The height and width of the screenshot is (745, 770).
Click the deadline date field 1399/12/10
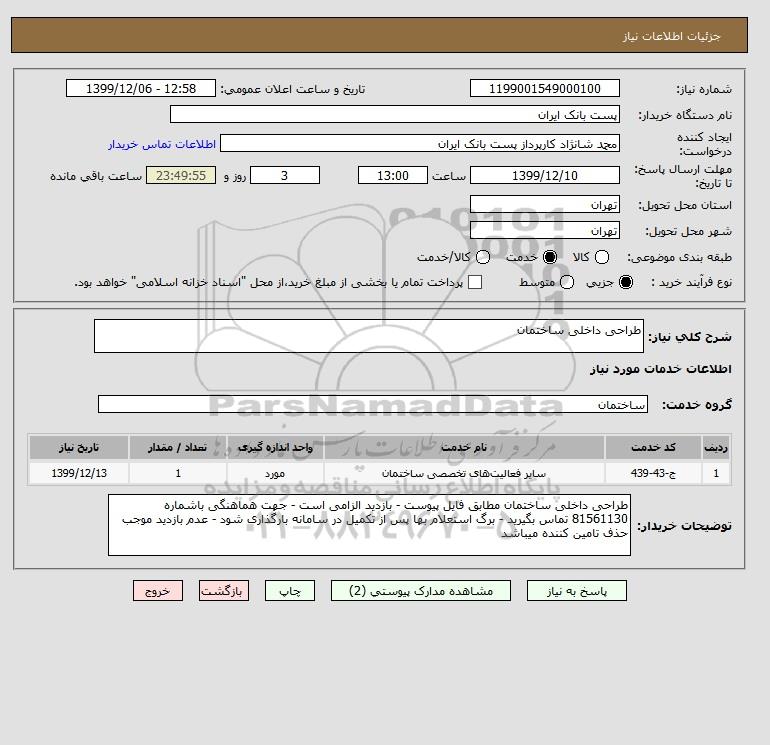click(x=545, y=175)
